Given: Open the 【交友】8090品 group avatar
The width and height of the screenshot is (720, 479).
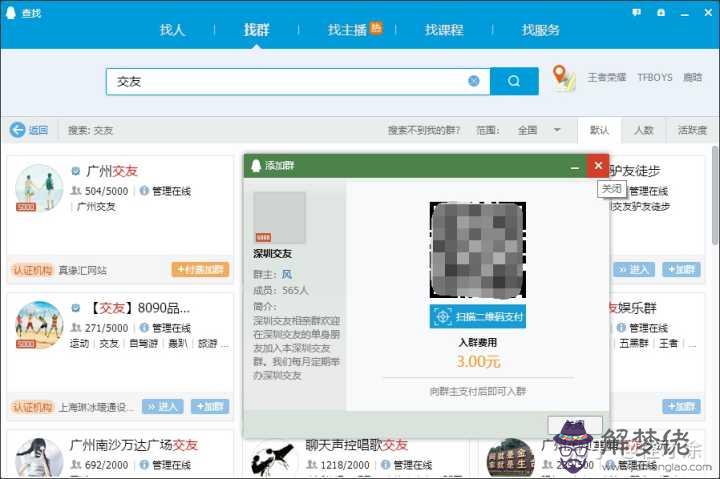Looking at the screenshot, I should click(x=39, y=325).
